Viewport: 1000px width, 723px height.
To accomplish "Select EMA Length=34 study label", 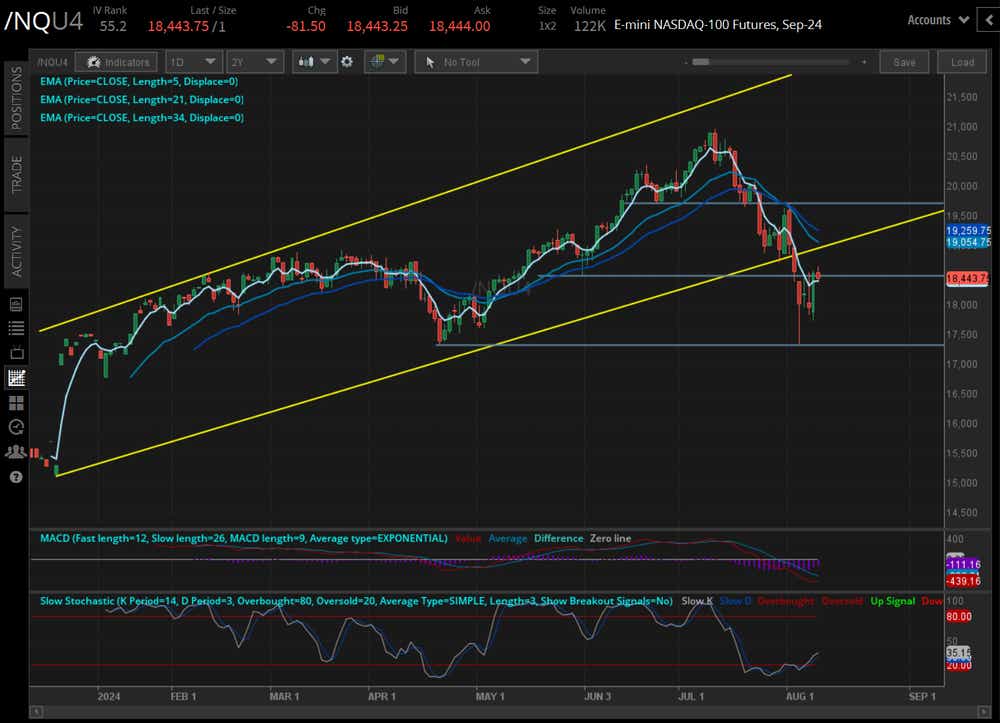I will [142, 117].
